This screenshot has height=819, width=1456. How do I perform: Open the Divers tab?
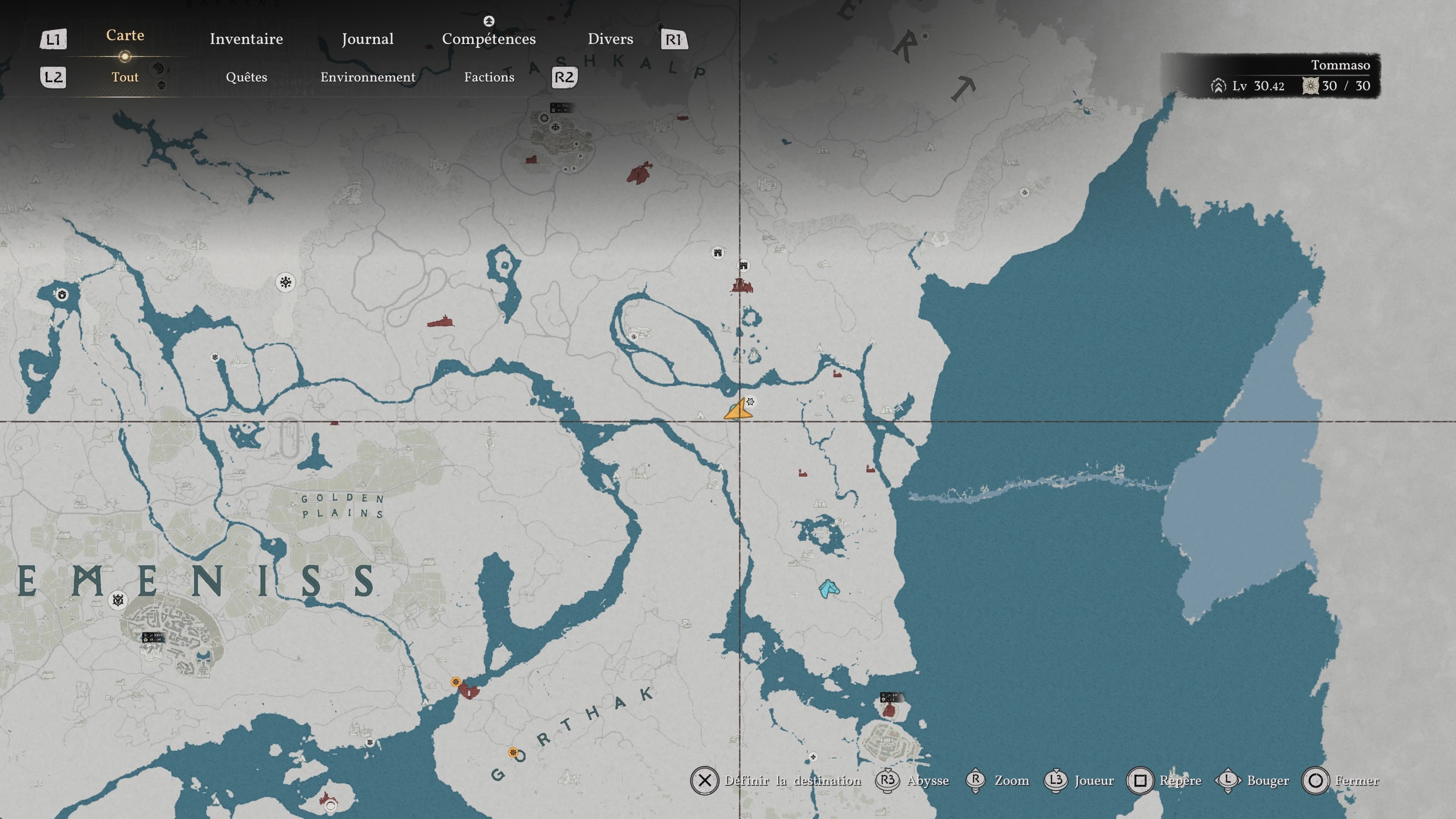[x=610, y=39]
